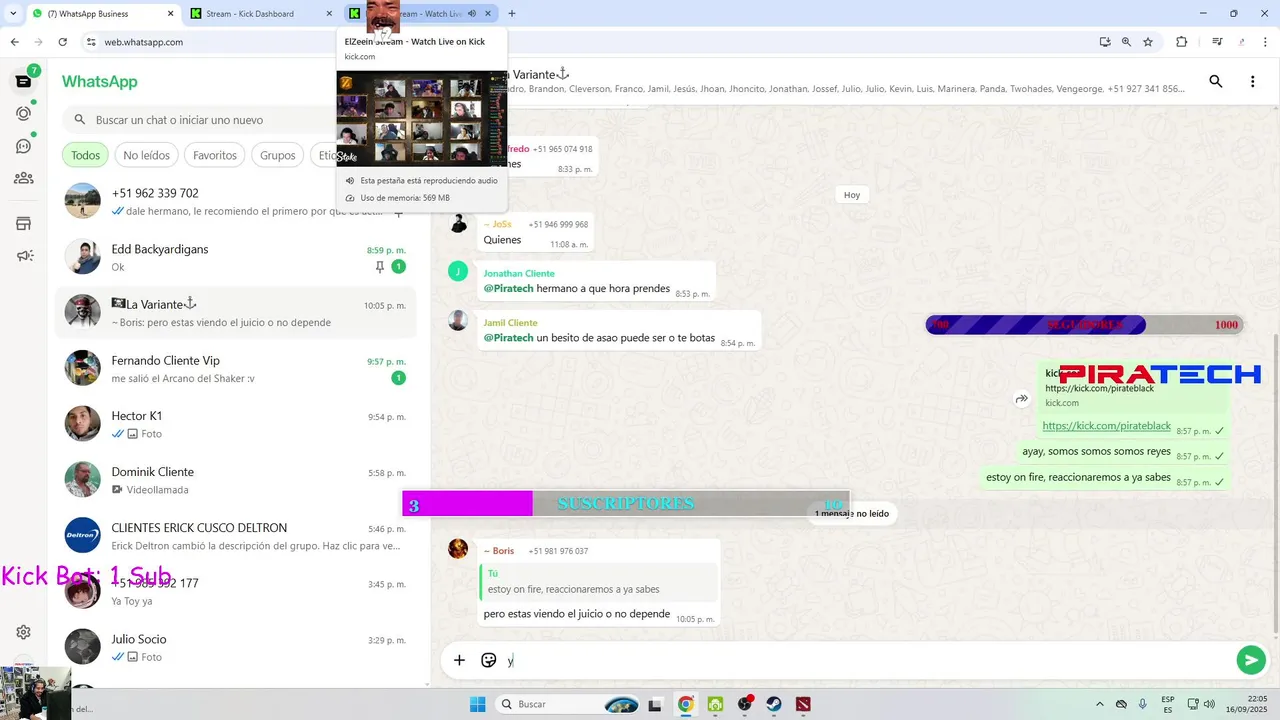Open the Windows Start menu
Viewport: 1280px width, 720px height.
478,704
